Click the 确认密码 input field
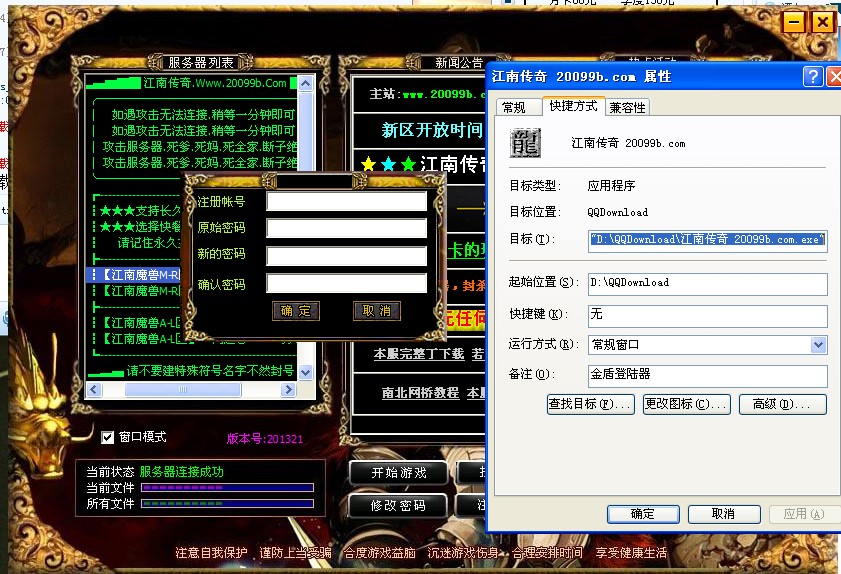This screenshot has width=841, height=574. [x=346, y=283]
